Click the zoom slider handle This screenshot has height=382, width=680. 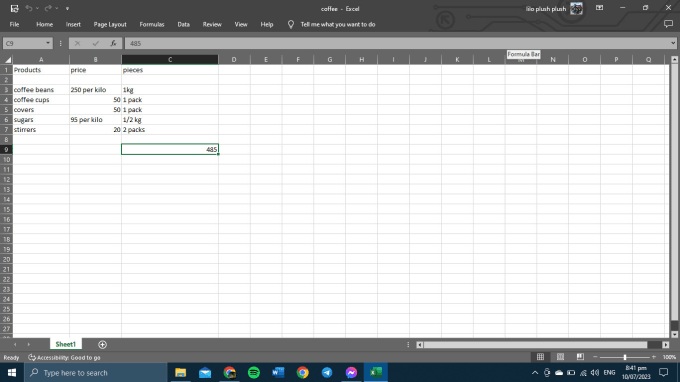pyautogui.click(x=624, y=357)
